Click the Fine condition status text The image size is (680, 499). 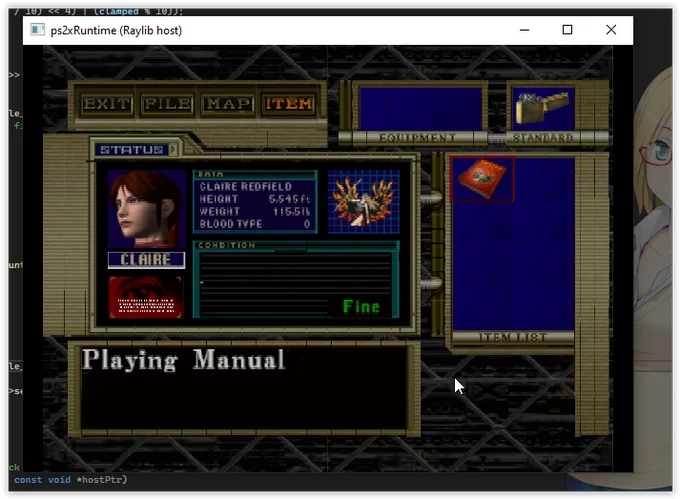click(x=361, y=307)
